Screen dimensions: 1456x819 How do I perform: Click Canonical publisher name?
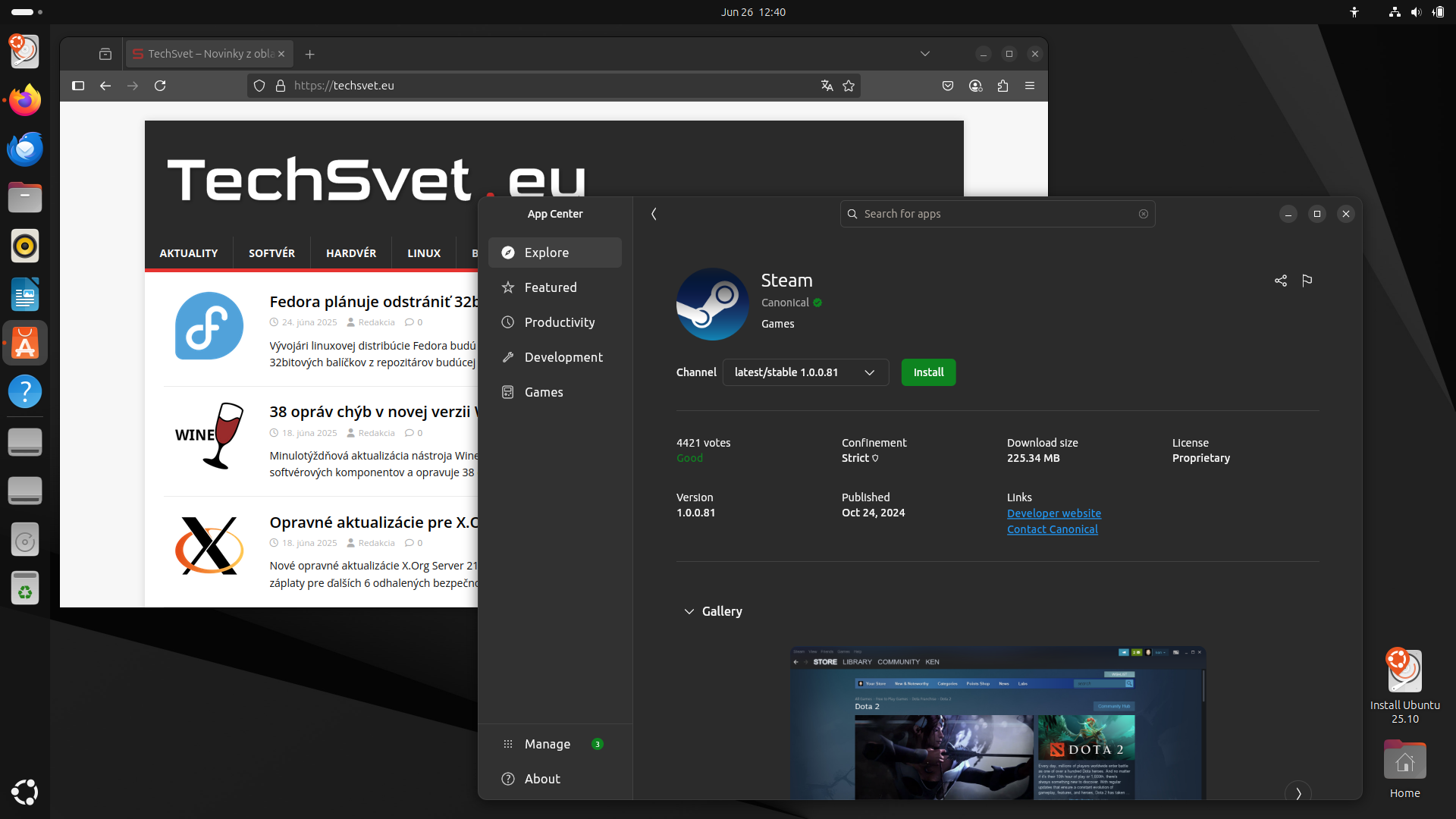pos(785,303)
